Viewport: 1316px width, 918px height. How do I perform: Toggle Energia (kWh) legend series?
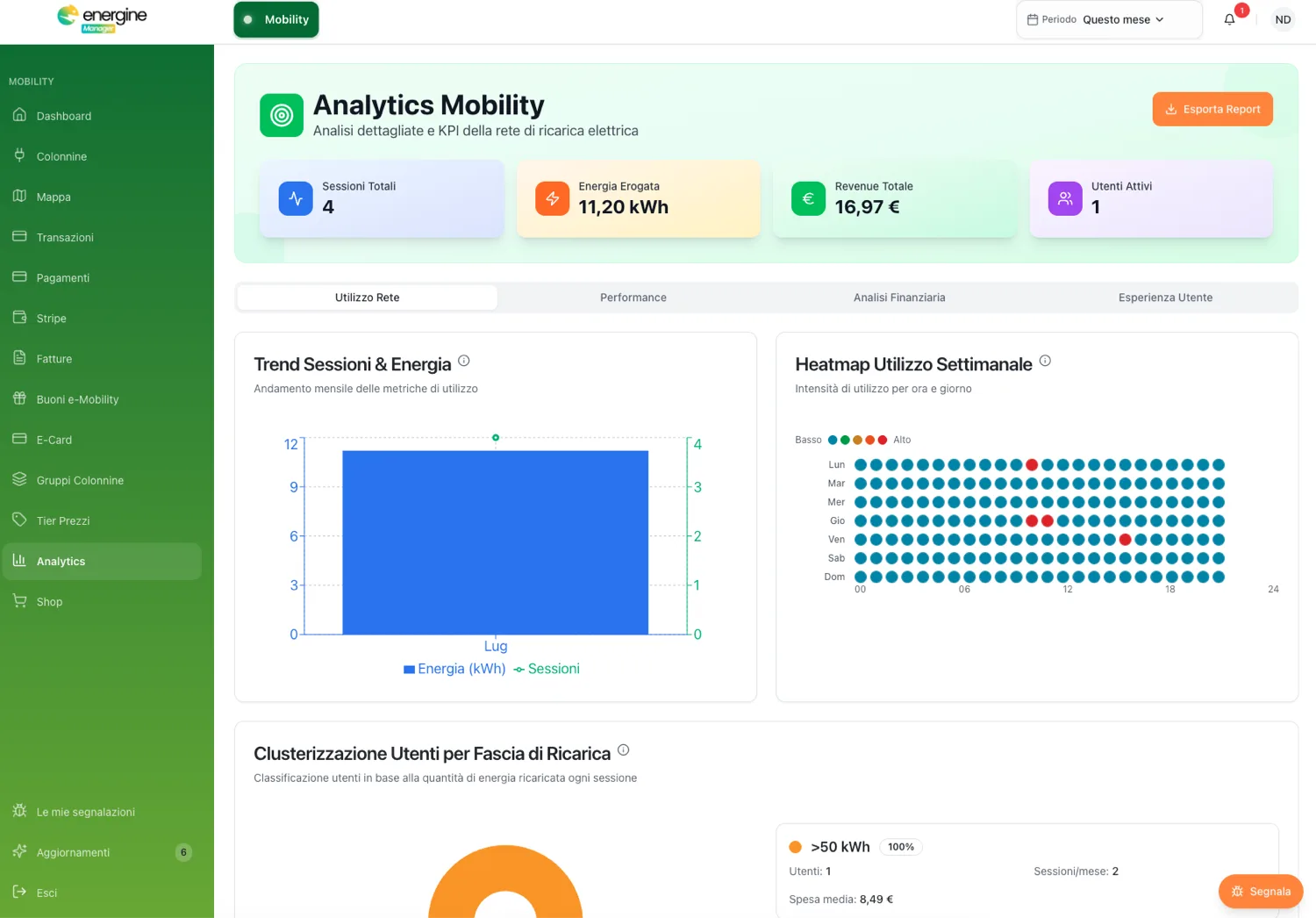454,669
